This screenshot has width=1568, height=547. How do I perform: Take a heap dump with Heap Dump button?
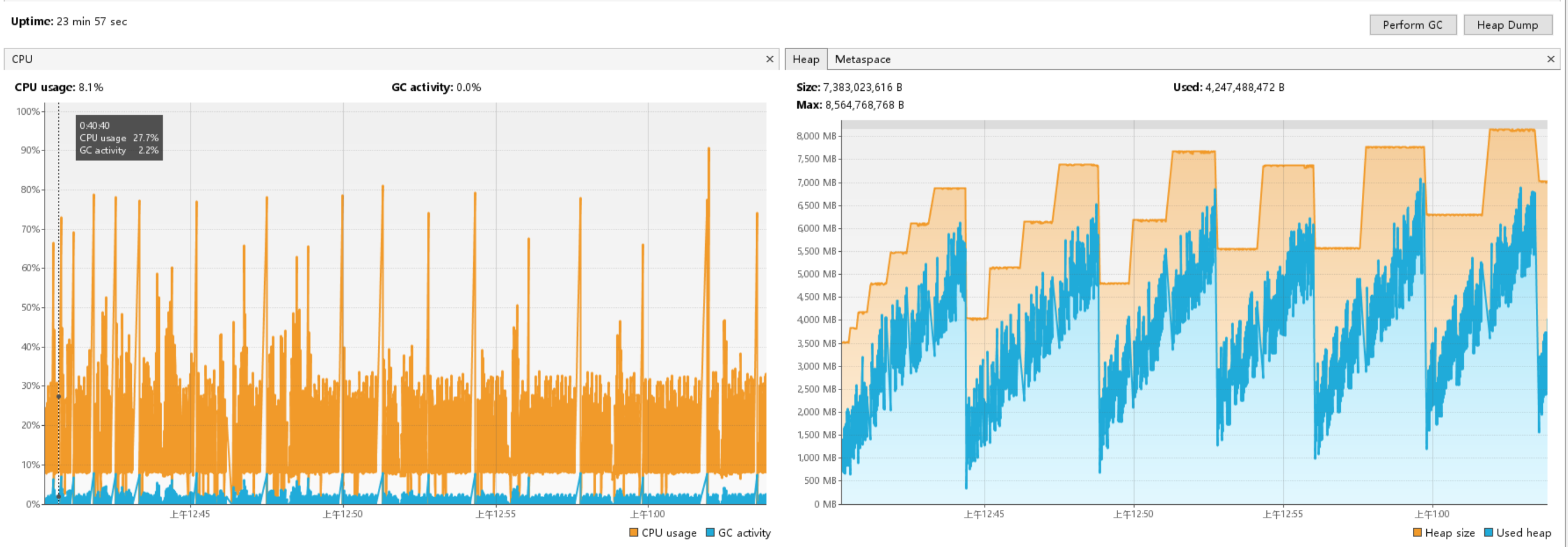[1506, 25]
